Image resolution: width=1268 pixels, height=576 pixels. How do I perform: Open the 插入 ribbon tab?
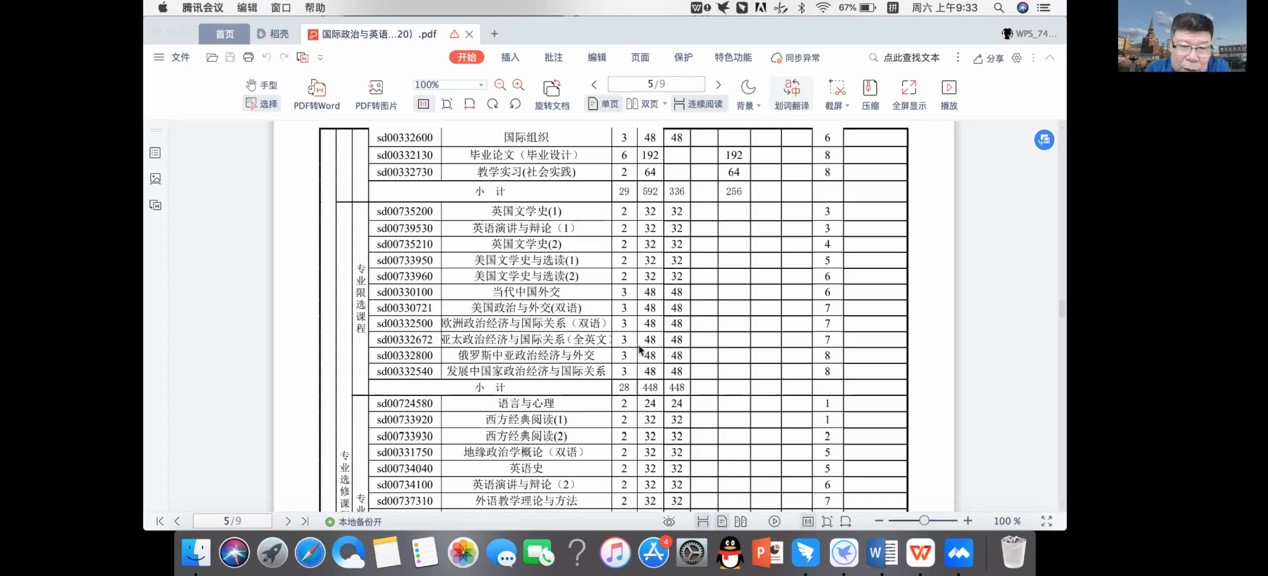[x=510, y=58]
